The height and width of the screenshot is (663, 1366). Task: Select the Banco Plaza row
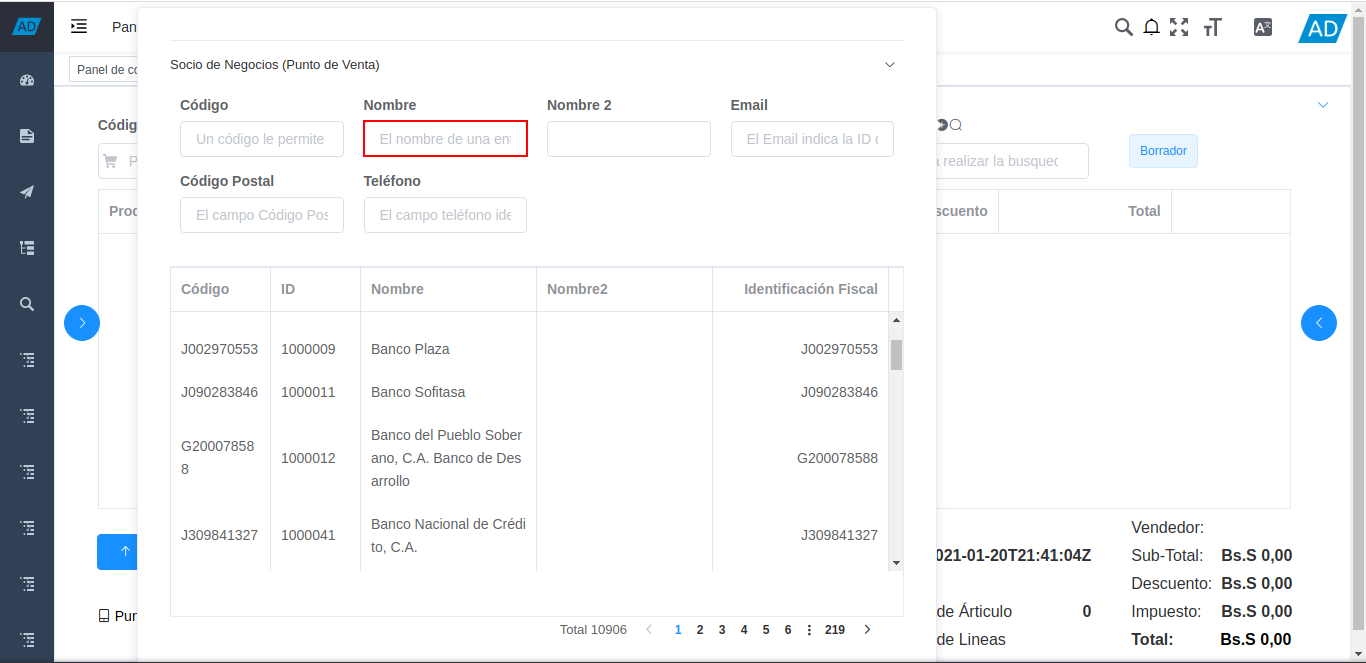coord(529,349)
